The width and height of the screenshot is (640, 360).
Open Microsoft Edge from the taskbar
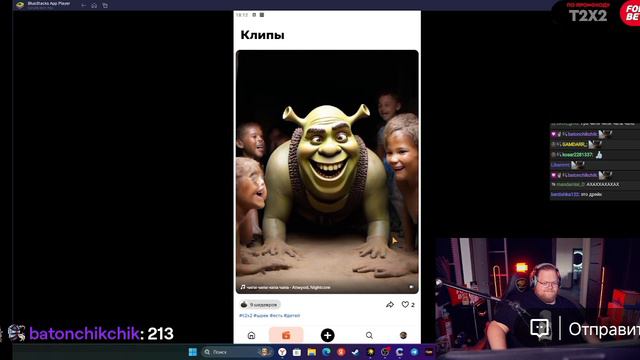click(327, 352)
